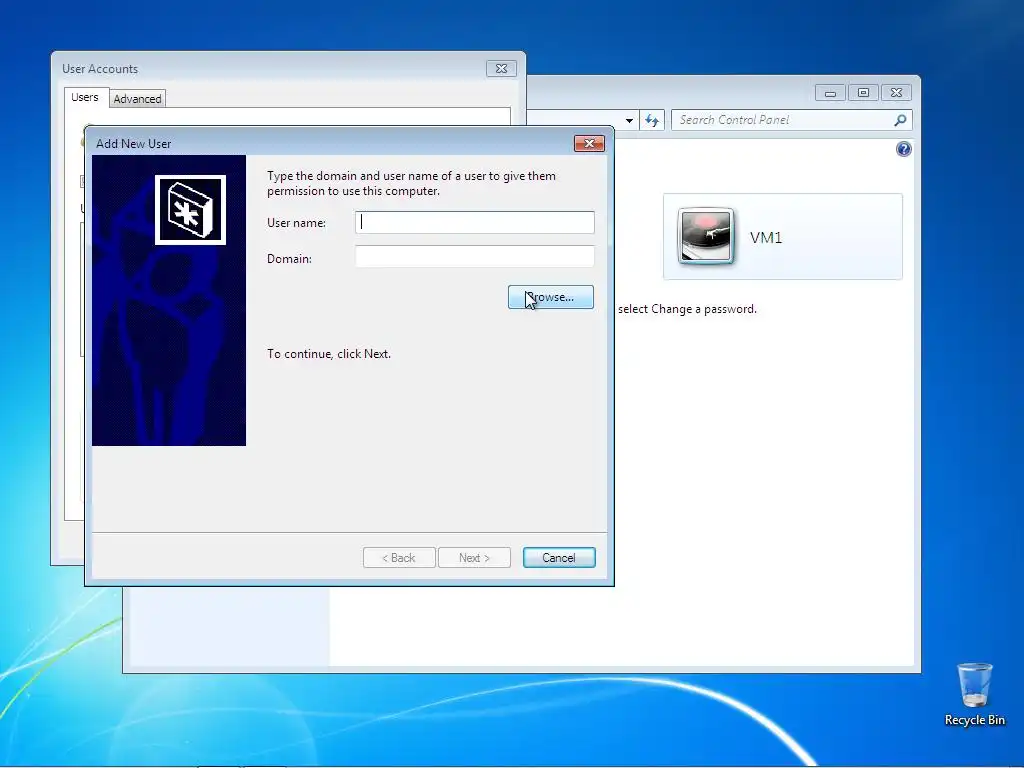Image resolution: width=1024 pixels, height=768 pixels.
Task: Click Cancel in Add New User dialog
Action: 559,558
